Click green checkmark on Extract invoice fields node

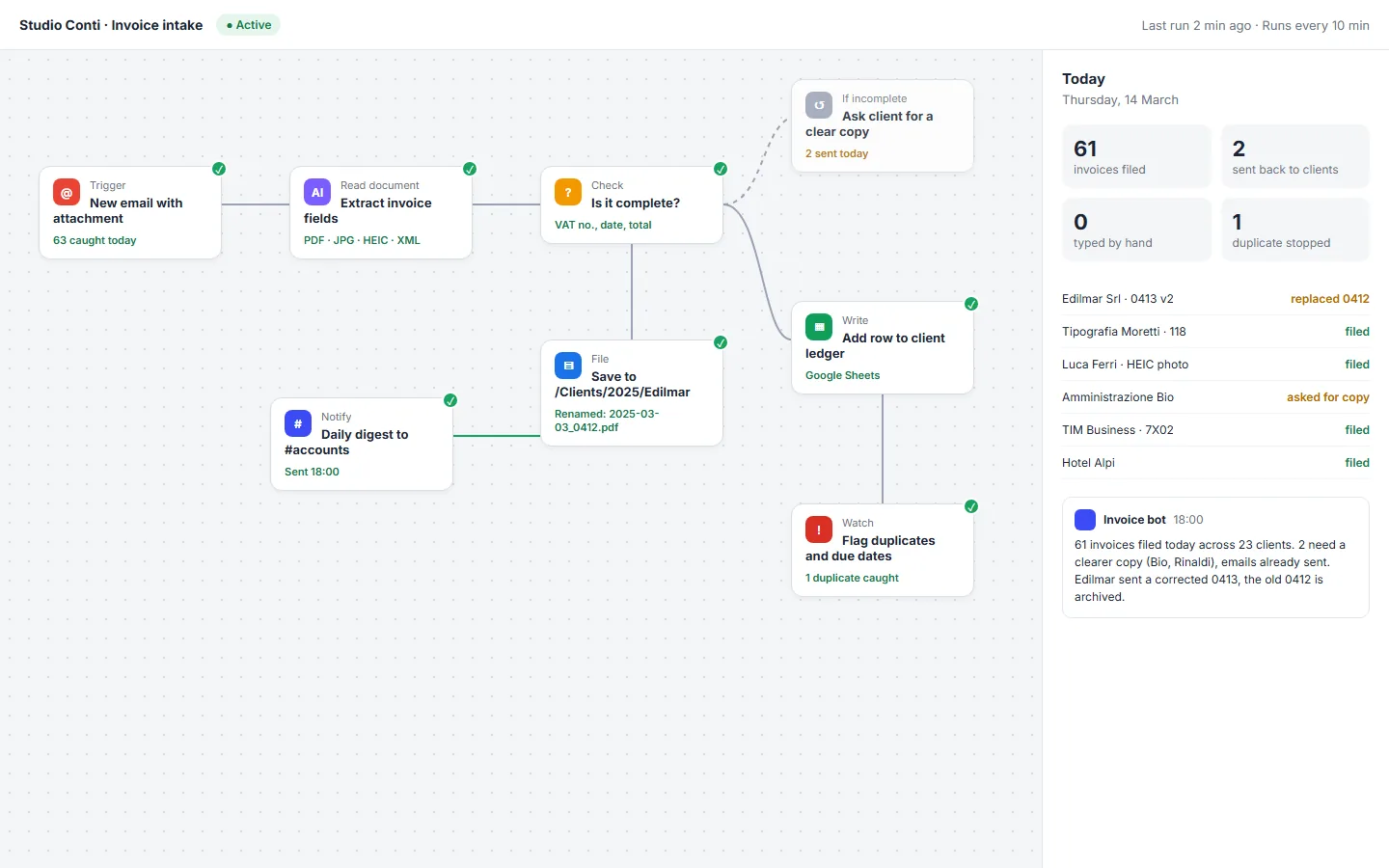(470, 169)
